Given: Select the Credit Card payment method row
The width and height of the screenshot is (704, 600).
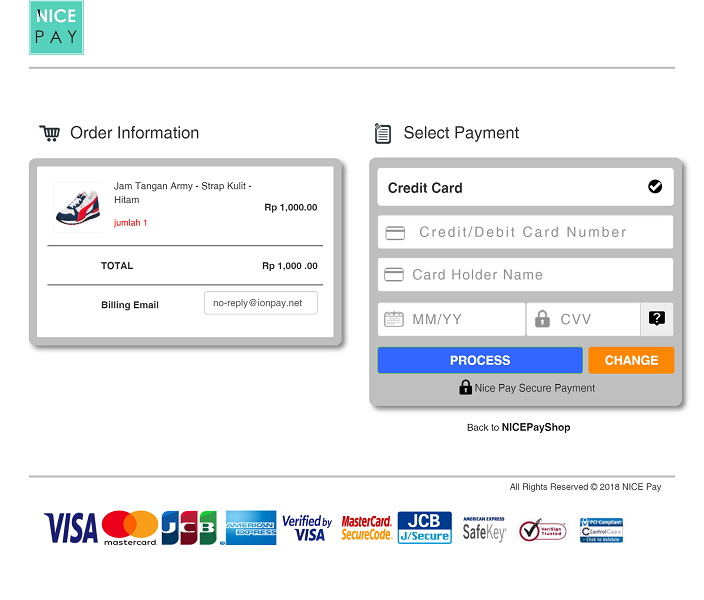Looking at the screenshot, I should coord(525,187).
